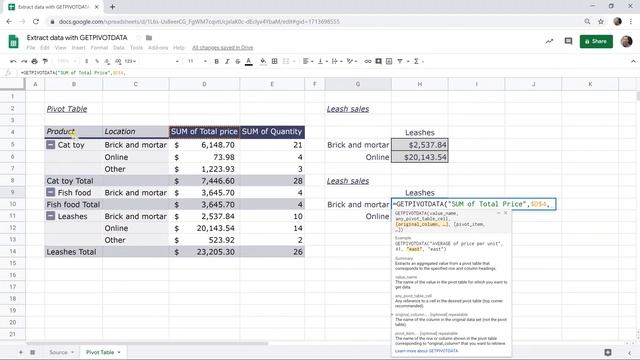The image size is (640, 360).
Task: Click the undo icon in toolbar
Action: pyautogui.click(x=13, y=61)
